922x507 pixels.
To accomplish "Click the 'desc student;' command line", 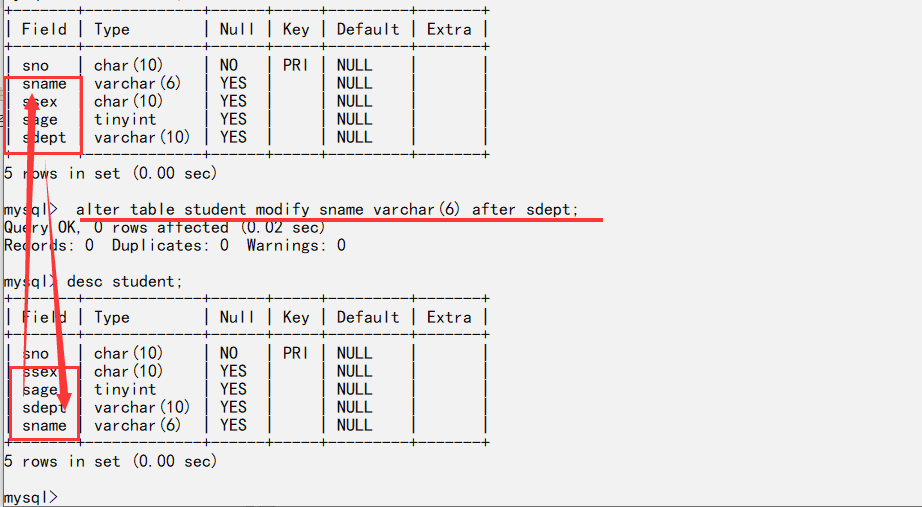I will click(x=125, y=281).
